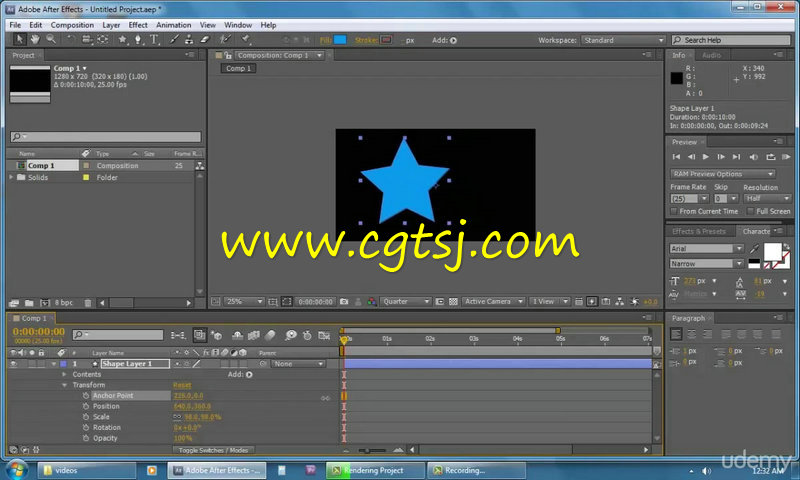Select the Selection arrow tool
Image resolution: width=800 pixels, height=480 pixels.
tap(19, 39)
